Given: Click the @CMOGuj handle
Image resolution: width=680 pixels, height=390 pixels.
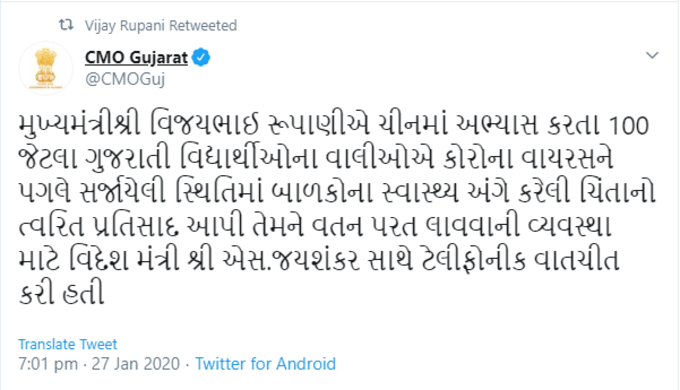Looking at the screenshot, I should [125, 79].
